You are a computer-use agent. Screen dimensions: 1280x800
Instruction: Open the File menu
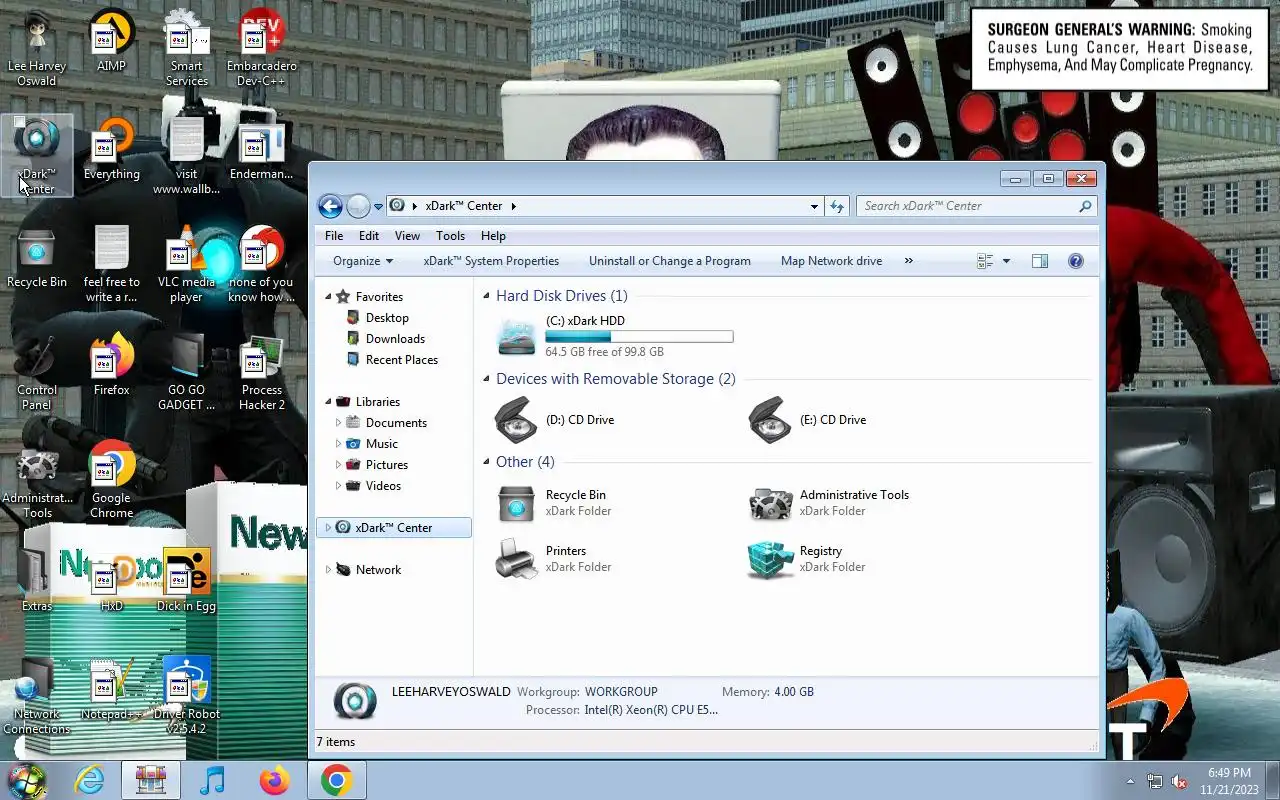[x=334, y=236]
